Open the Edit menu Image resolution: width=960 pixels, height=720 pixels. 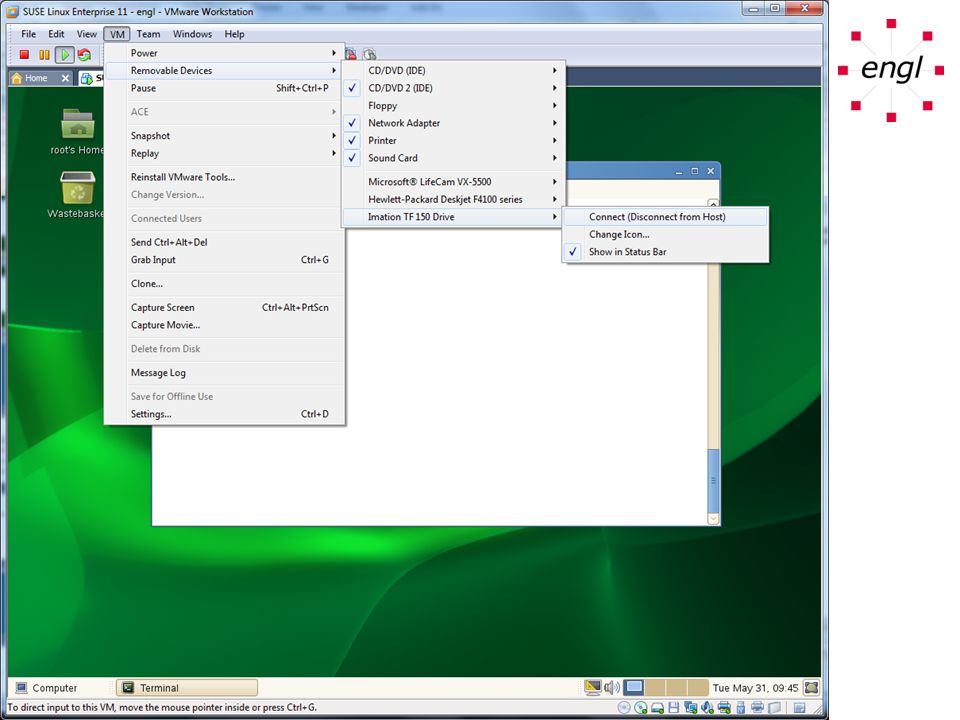pos(56,34)
